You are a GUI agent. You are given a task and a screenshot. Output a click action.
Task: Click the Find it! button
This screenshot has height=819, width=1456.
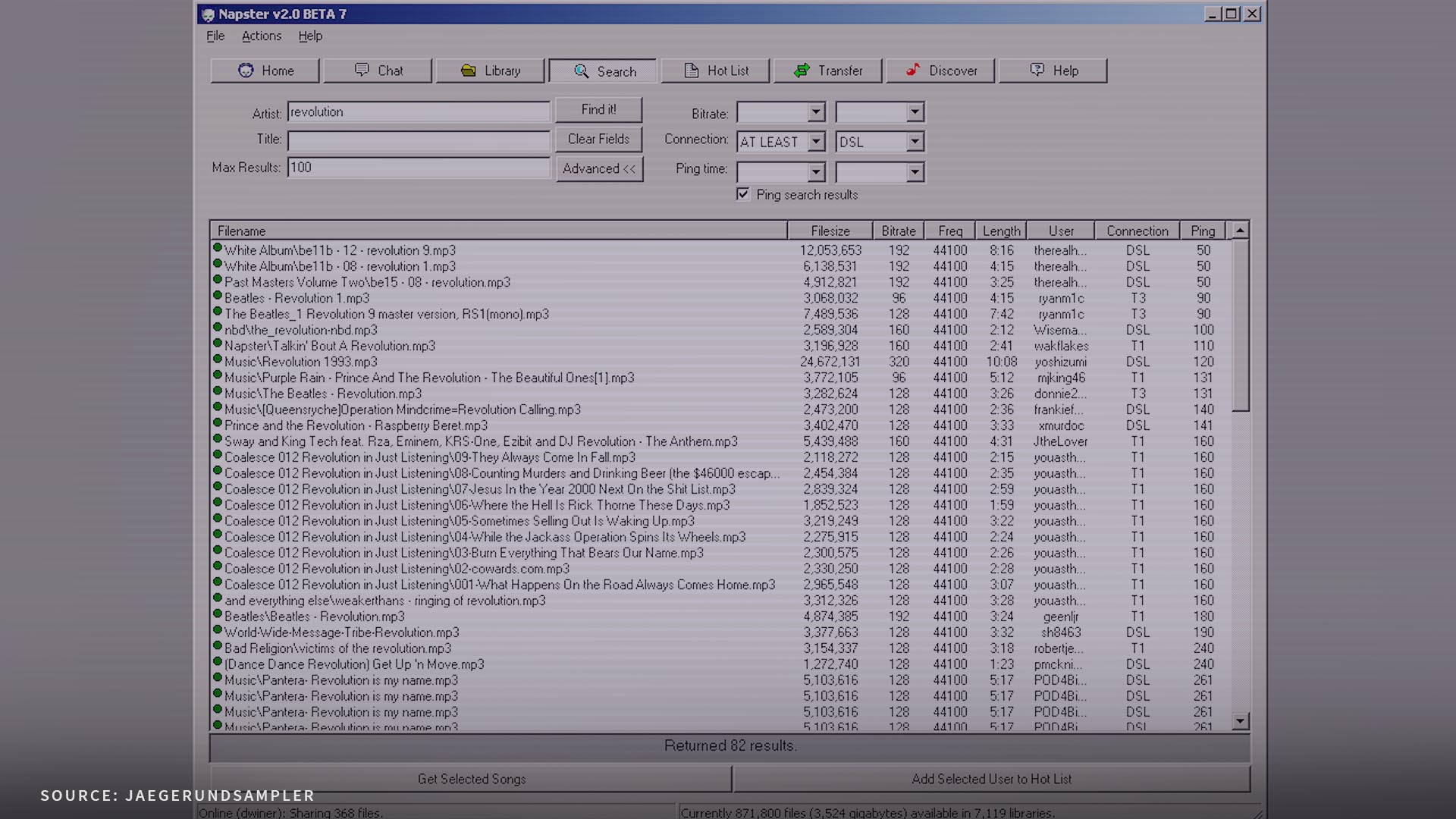(x=599, y=109)
